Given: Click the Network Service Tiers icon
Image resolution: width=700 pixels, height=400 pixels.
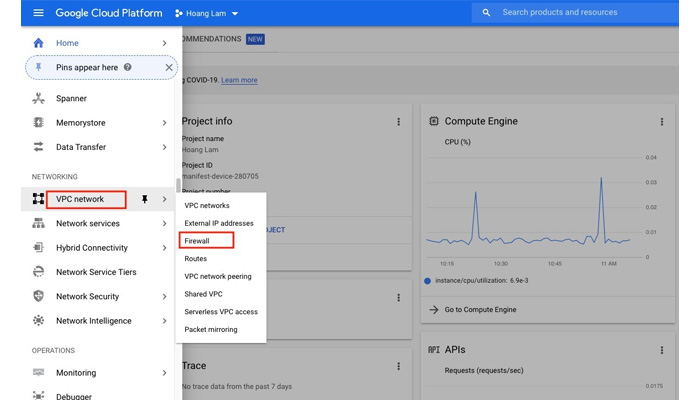Looking at the screenshot, I should coord(38,272).
